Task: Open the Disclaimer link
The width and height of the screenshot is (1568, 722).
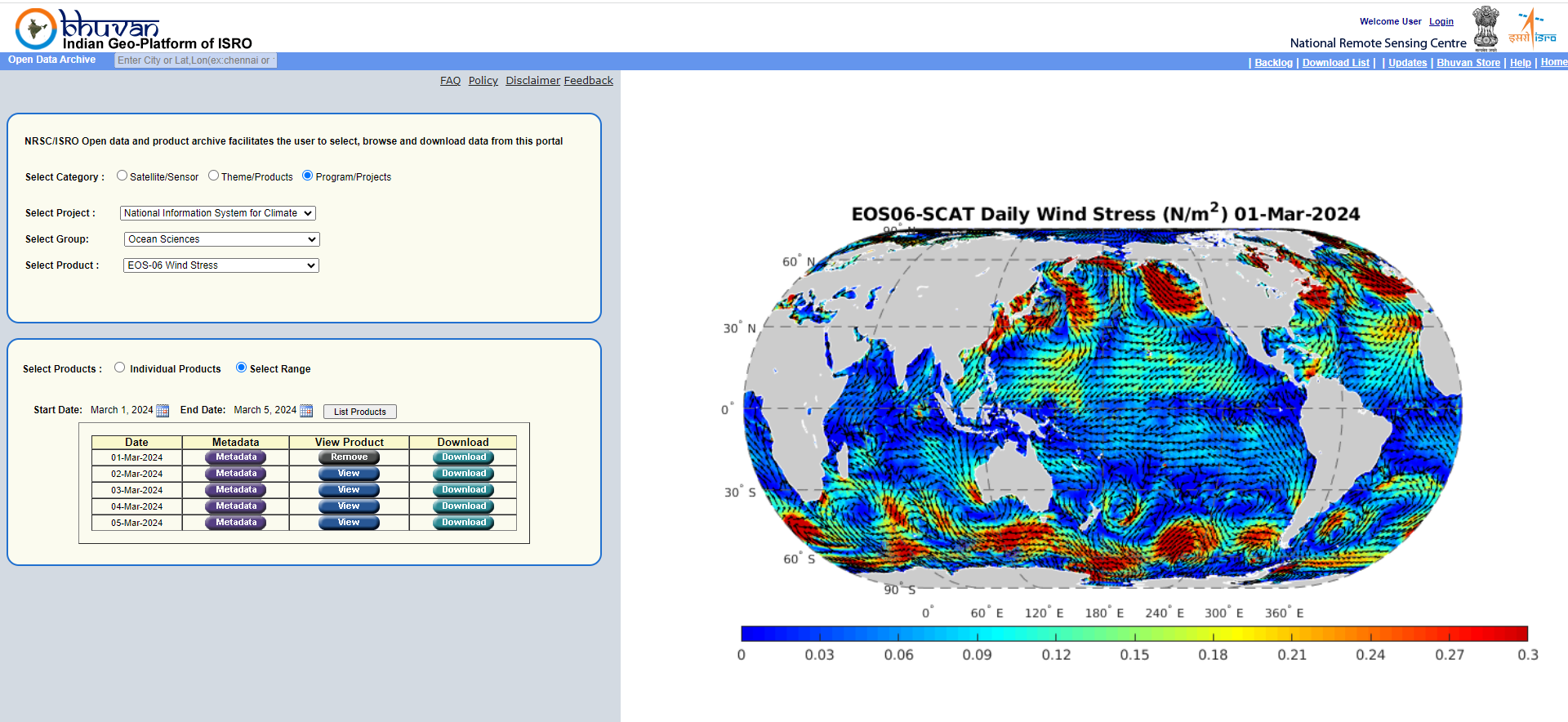Action: [532, 81]
